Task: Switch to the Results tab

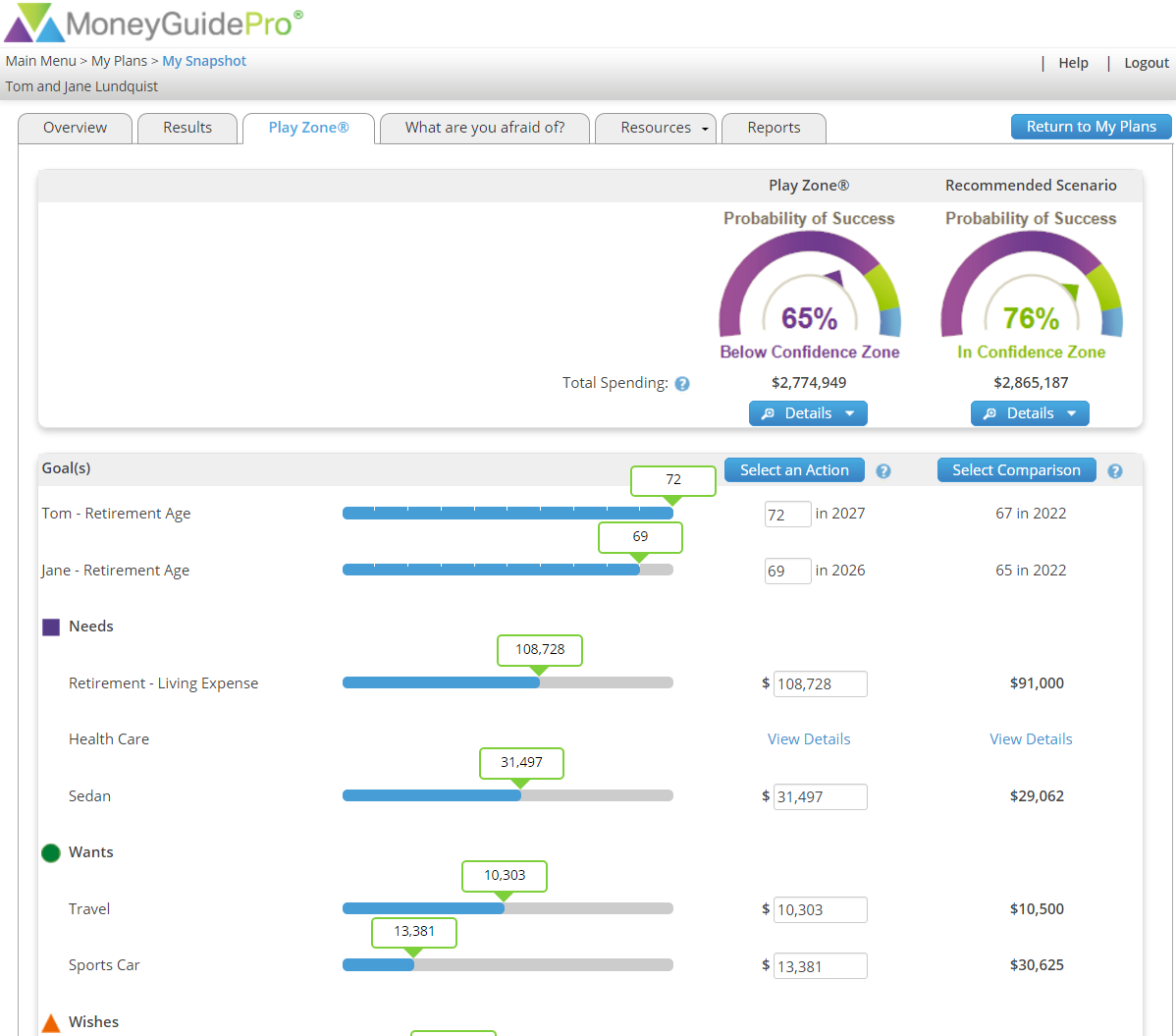Action: coord(187,128)
